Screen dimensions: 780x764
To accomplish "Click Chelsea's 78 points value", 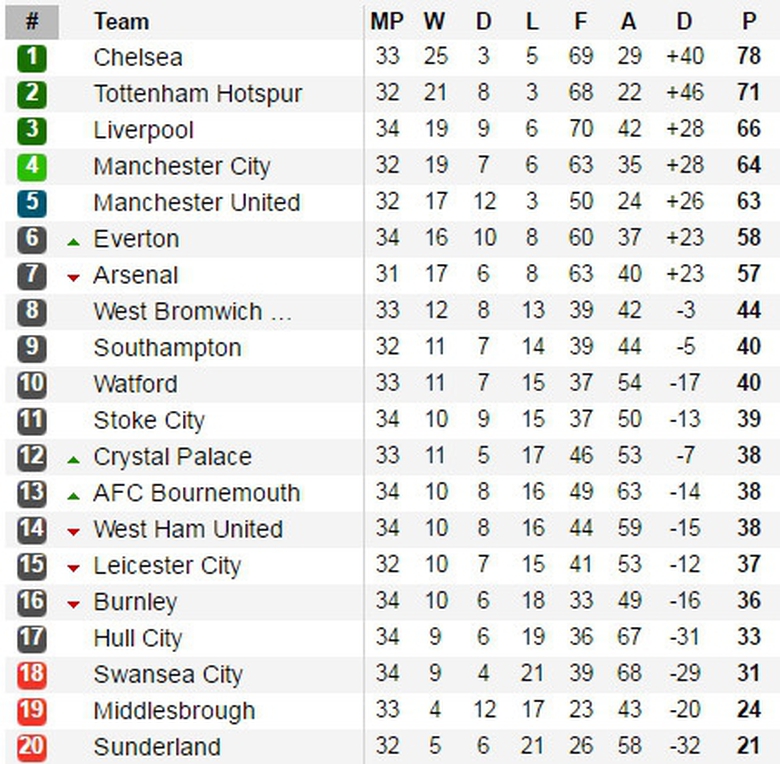I will point(749,57).
